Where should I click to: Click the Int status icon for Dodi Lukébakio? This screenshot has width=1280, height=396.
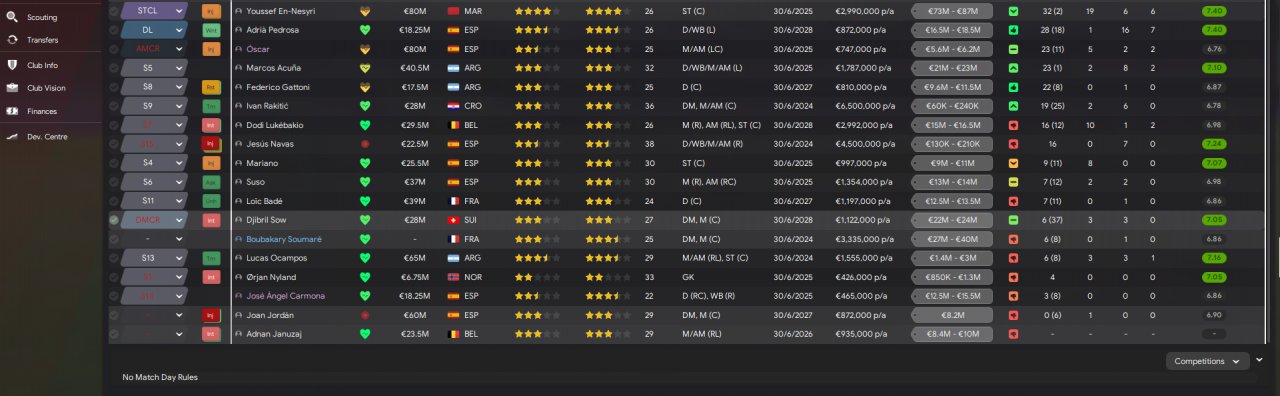[x=211, y=125]
